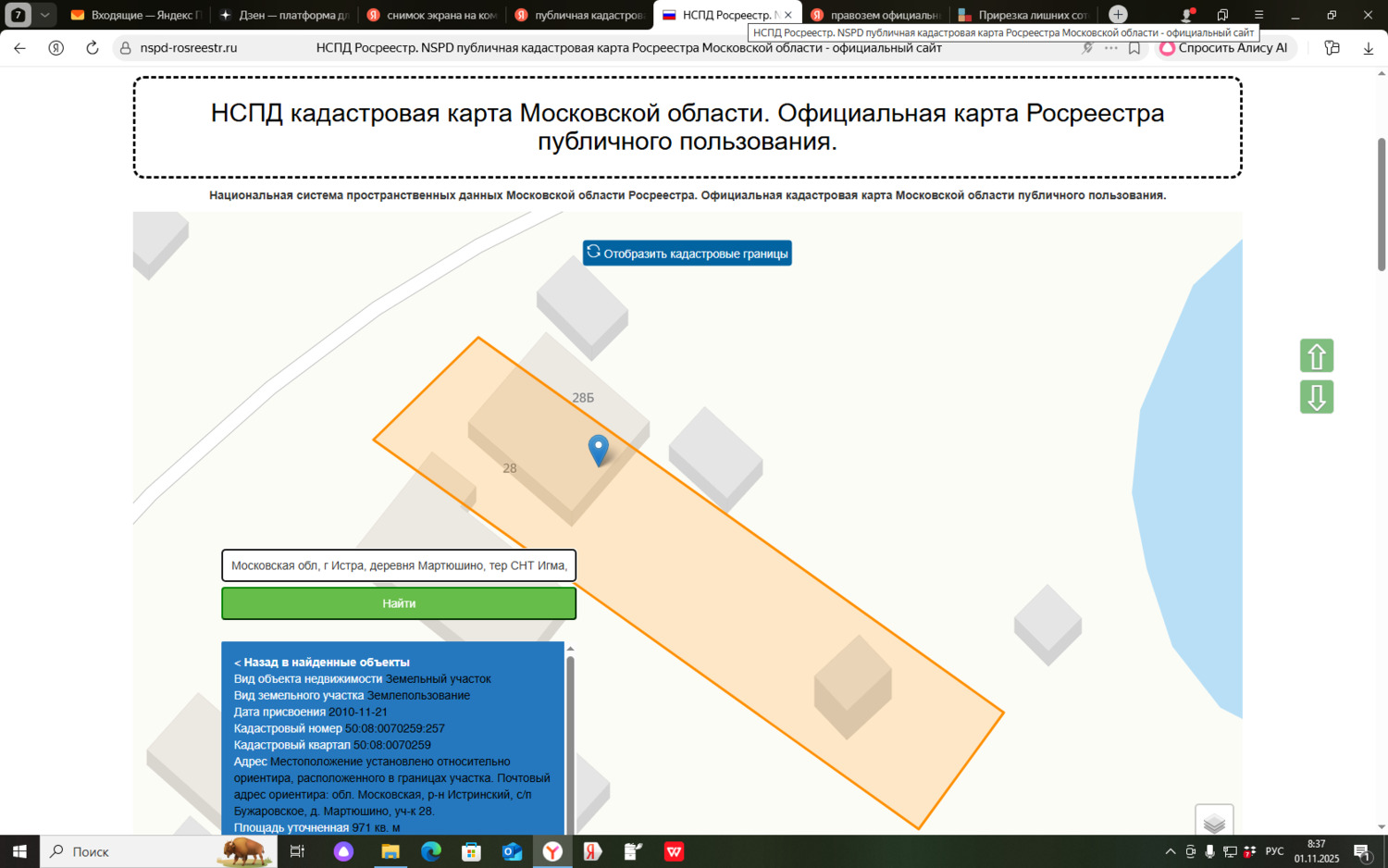Open the three-dot menu near address bar
The height and width of the screenshot is (868, 1388).
(x=1109, y=48)
